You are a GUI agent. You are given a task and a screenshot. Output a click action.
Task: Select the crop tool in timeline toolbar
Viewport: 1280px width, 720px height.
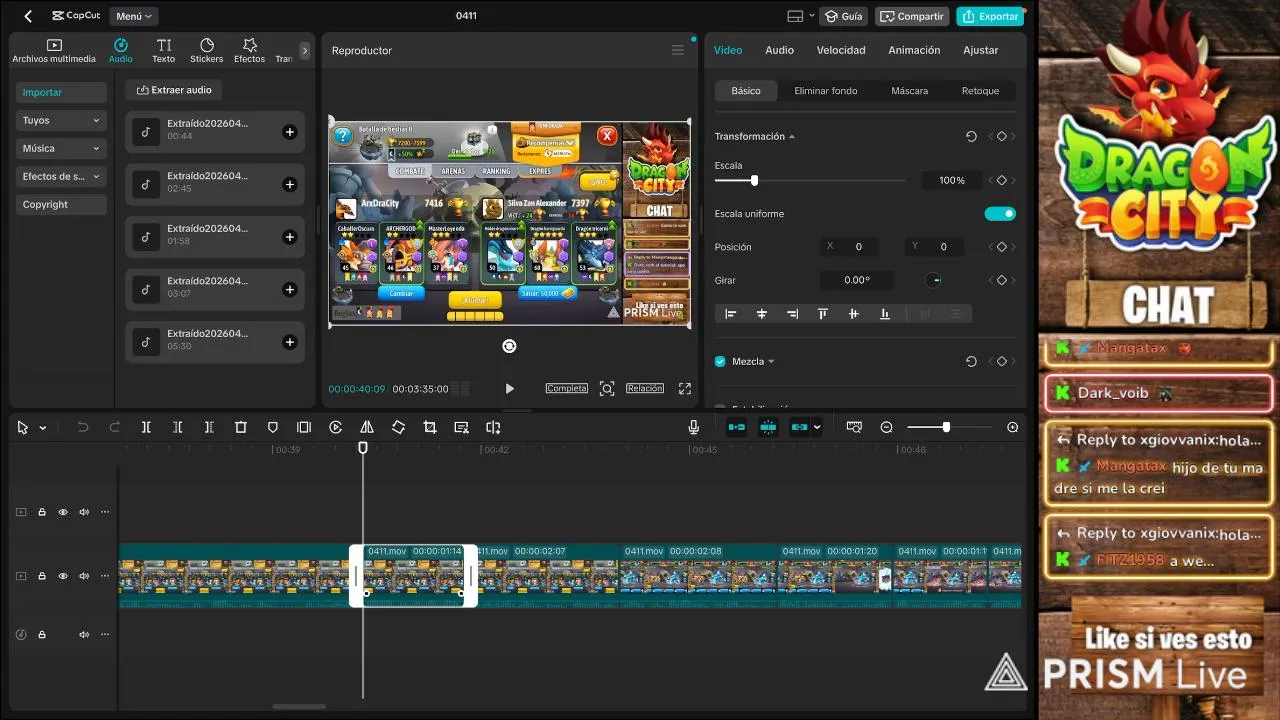[430, 427]
